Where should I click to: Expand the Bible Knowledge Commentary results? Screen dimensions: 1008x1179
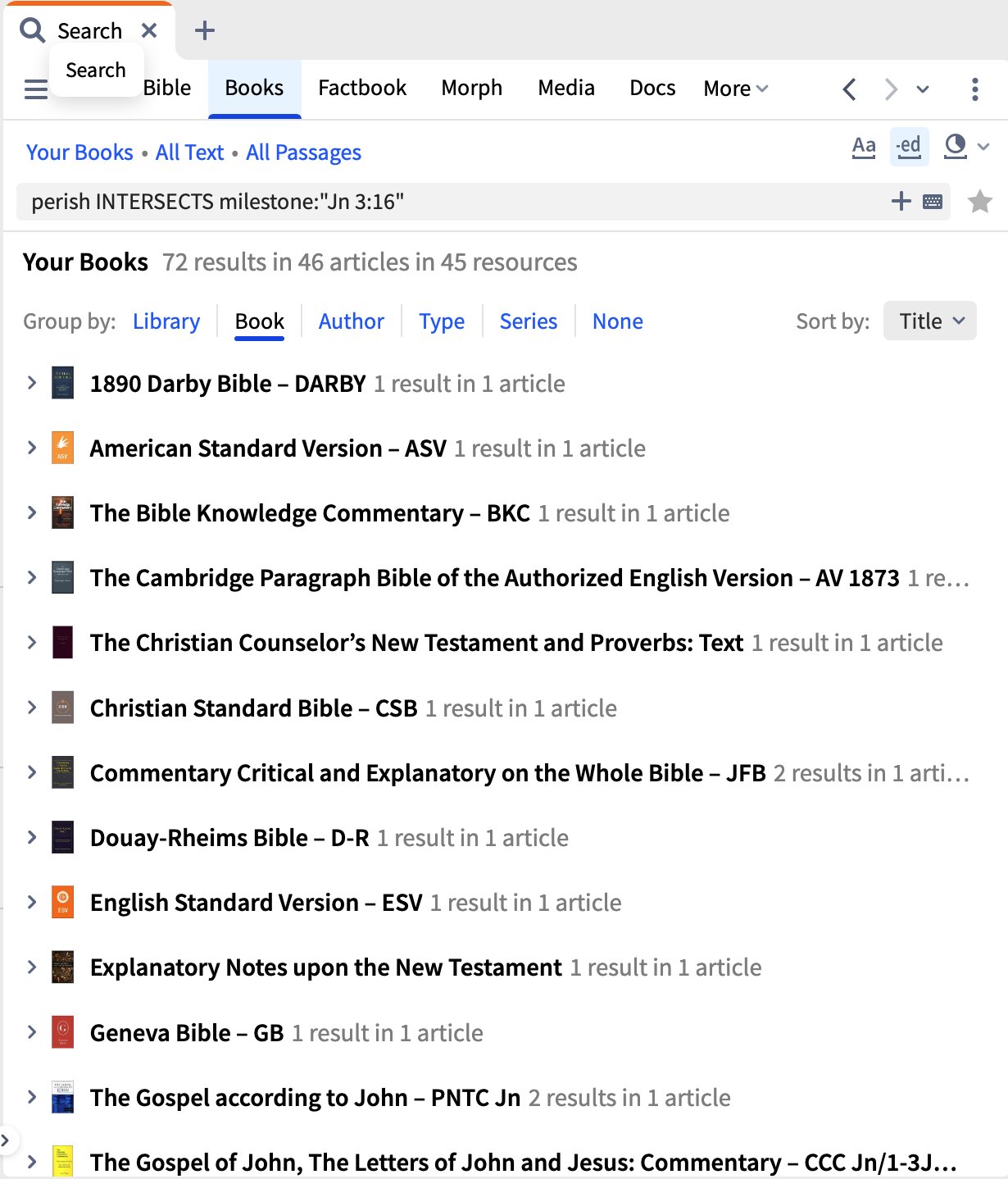pyautogui.click(x=32, y=512)
